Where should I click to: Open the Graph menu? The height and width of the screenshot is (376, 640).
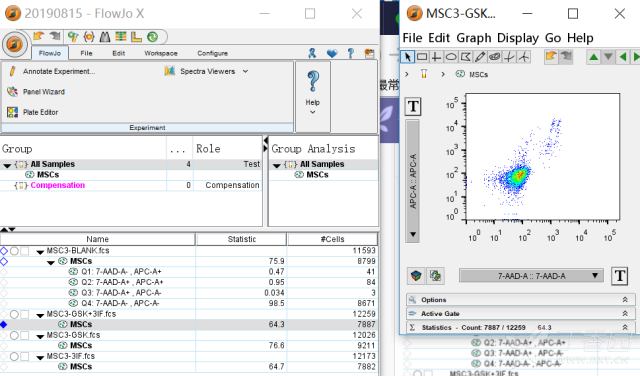click(x=473, y=38)
